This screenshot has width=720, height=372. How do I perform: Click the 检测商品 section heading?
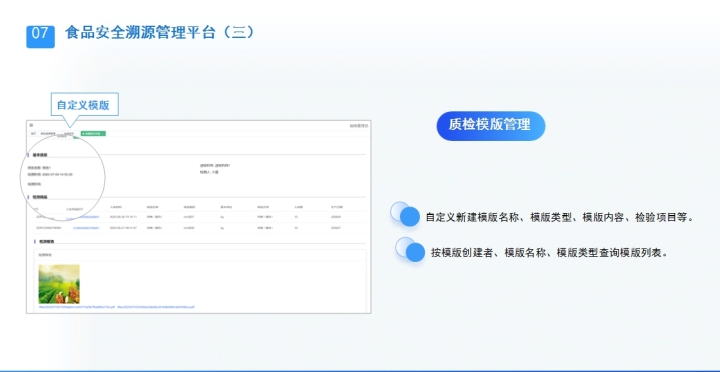40,197
